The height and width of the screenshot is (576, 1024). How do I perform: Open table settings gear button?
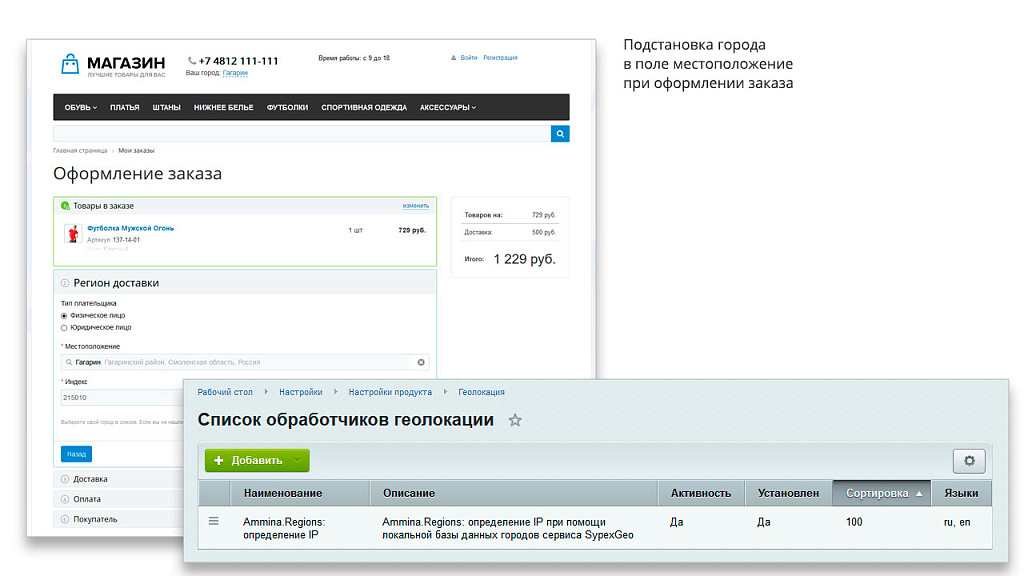pos(968,461)
